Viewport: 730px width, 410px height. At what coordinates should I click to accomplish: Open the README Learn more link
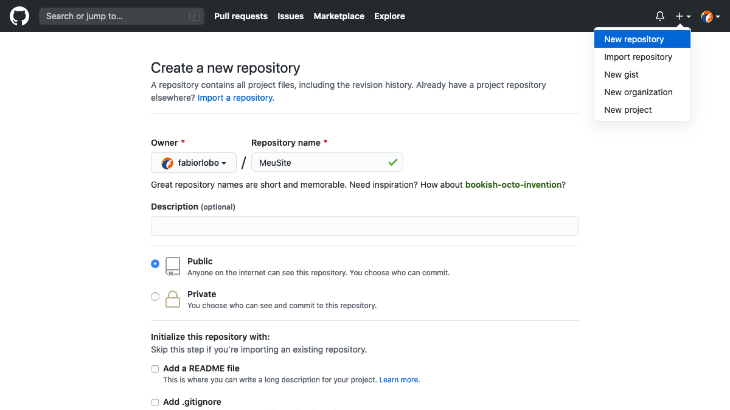click(x=399, y=380)
